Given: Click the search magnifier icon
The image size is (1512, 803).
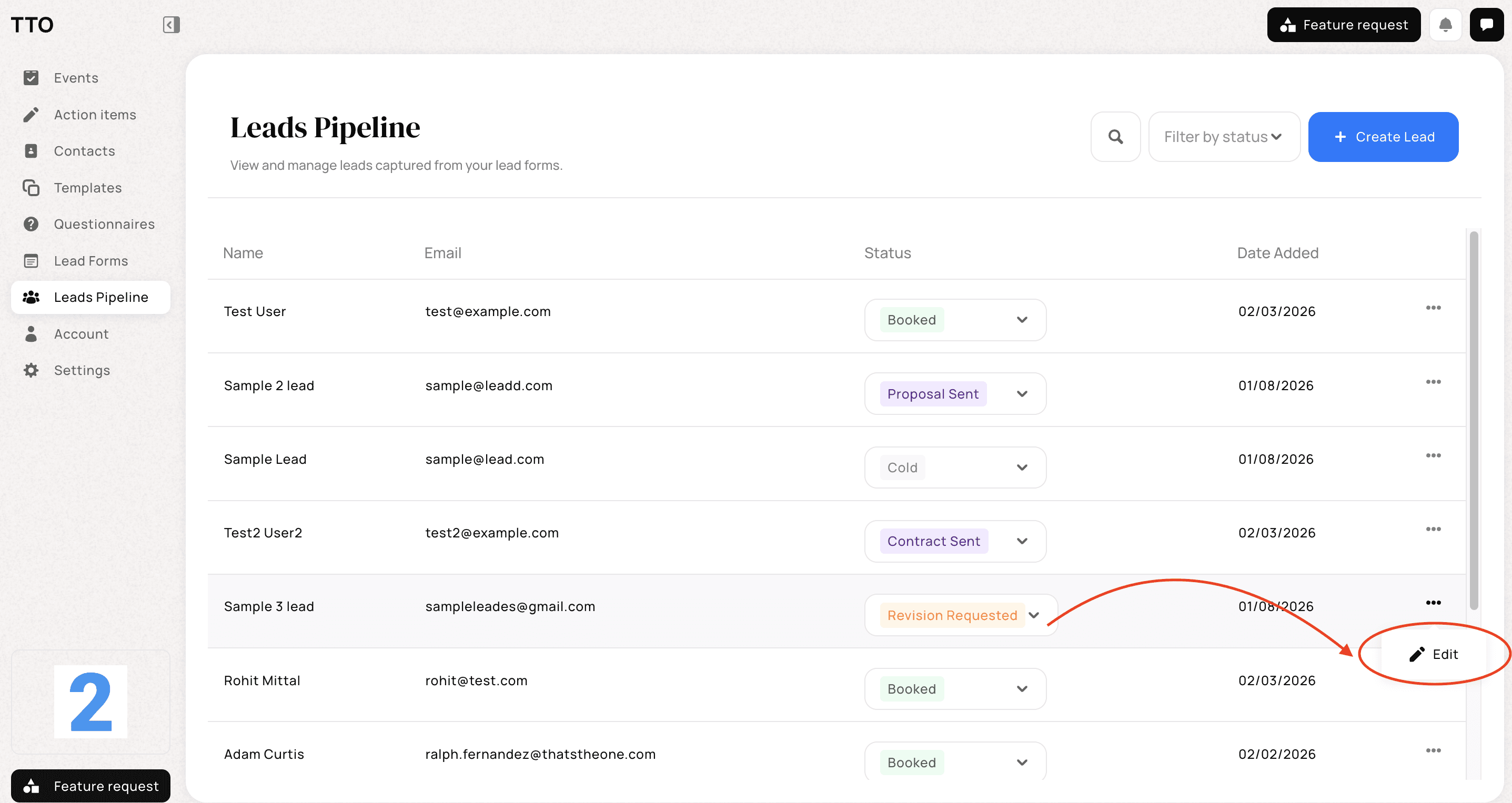Looking at the screenshot, I should [1115, 137].
